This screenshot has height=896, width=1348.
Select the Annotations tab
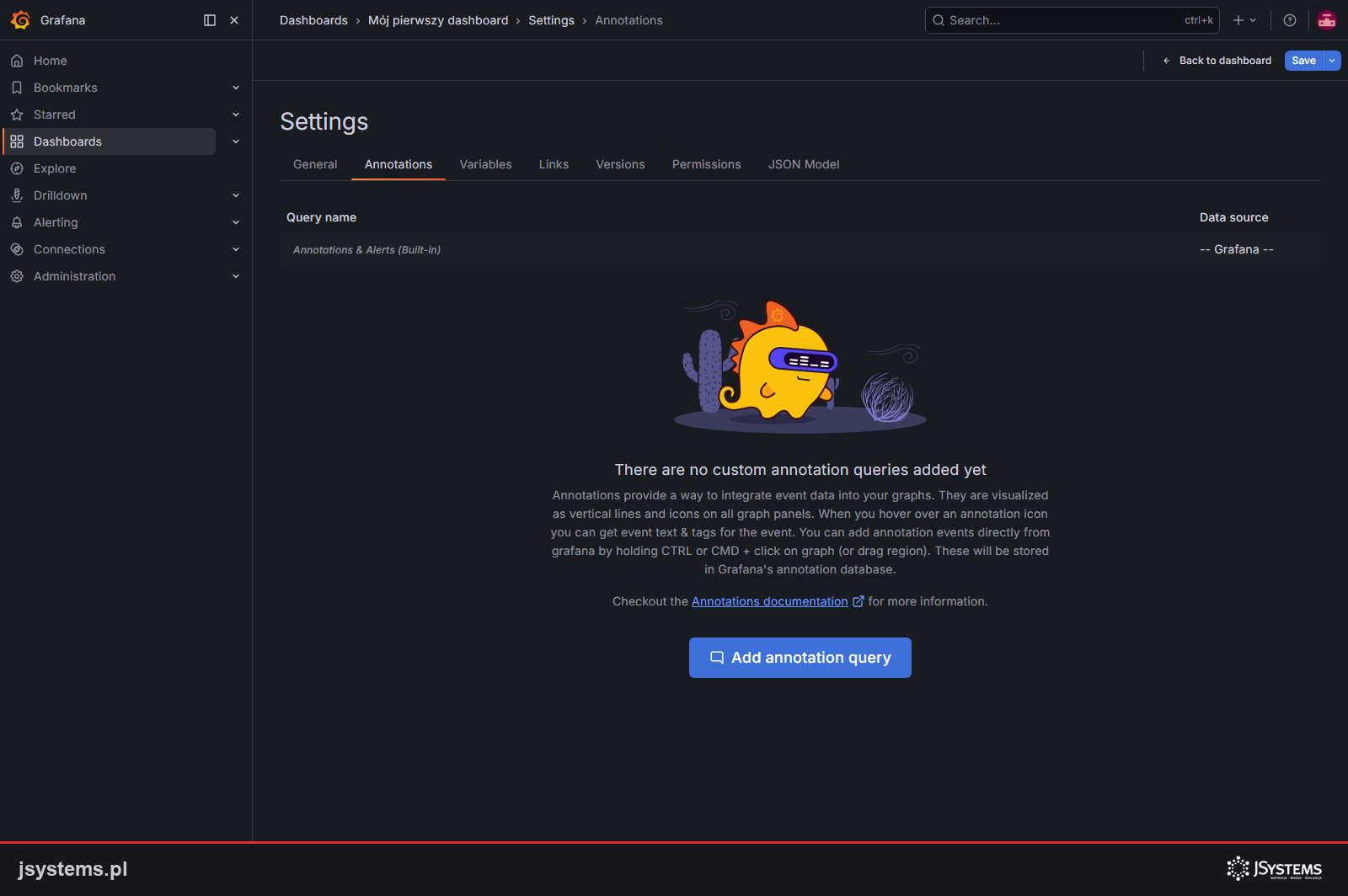(399, 164)
